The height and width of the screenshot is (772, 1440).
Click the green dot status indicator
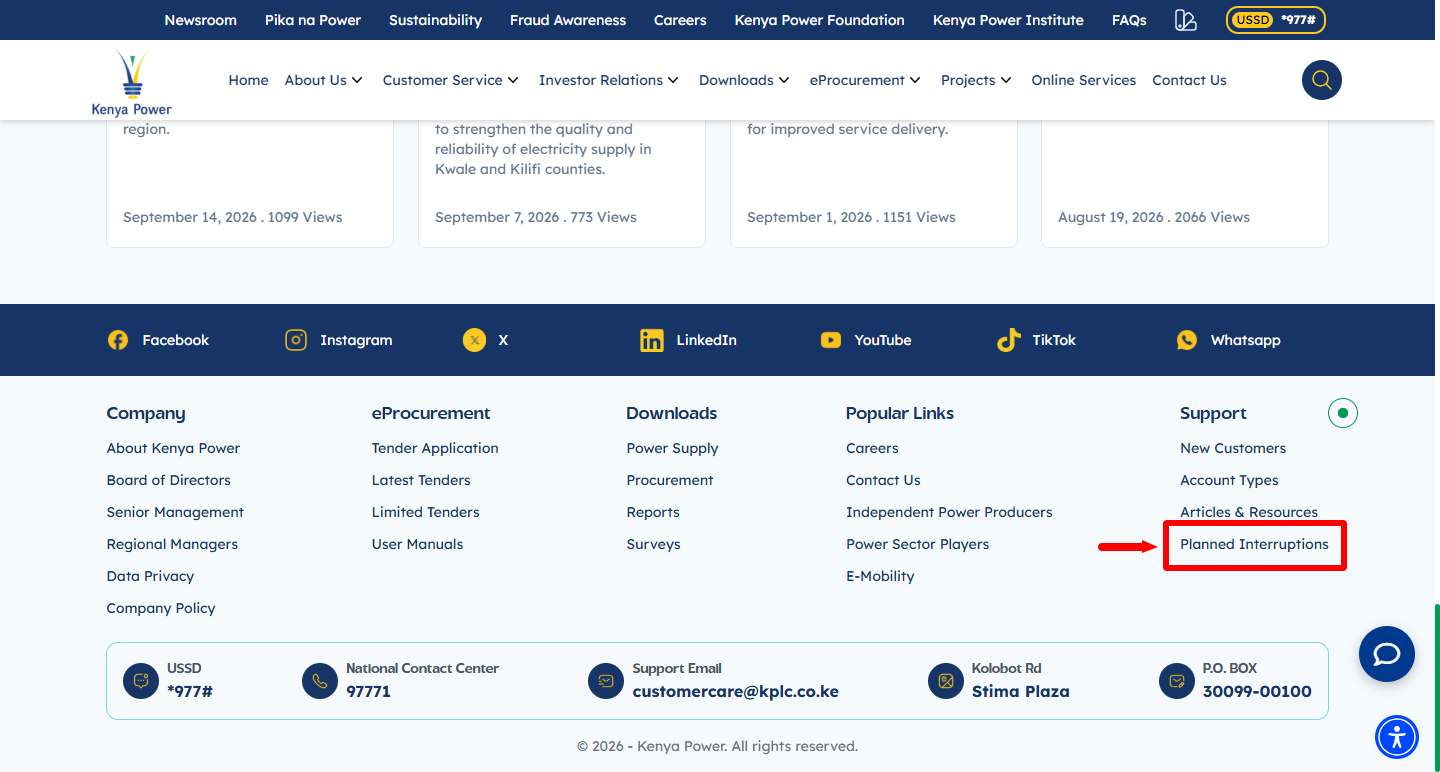(x=1343, y=412)
